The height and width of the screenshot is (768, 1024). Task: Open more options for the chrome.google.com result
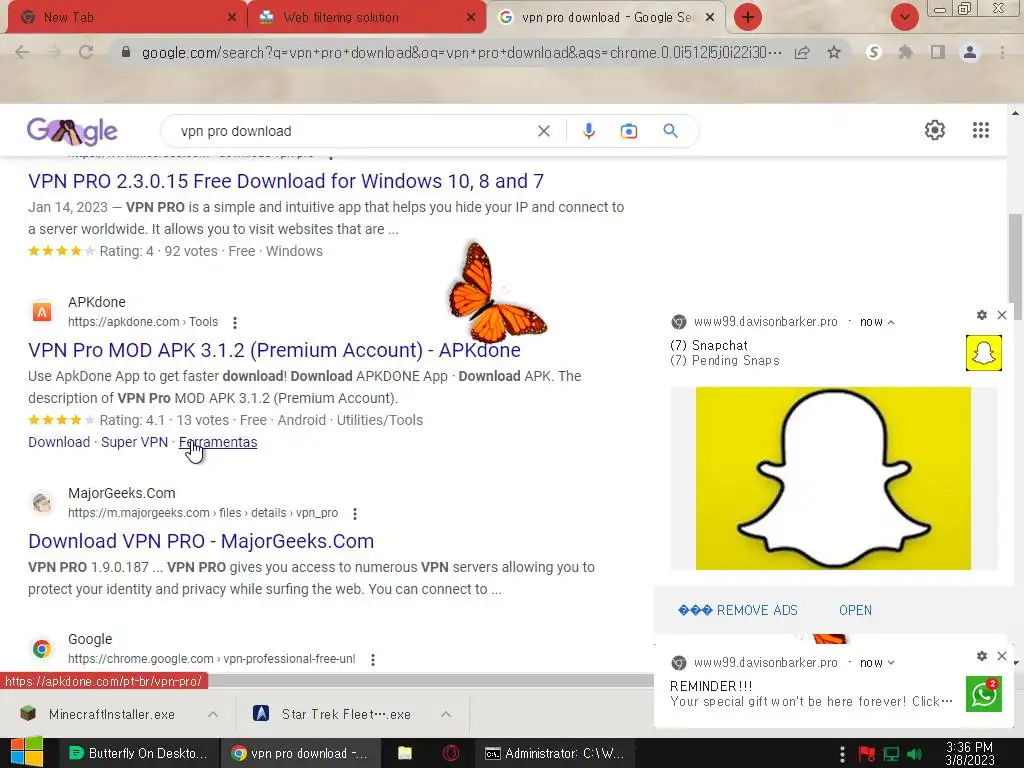pyautogui.click(x=373, y=660)
